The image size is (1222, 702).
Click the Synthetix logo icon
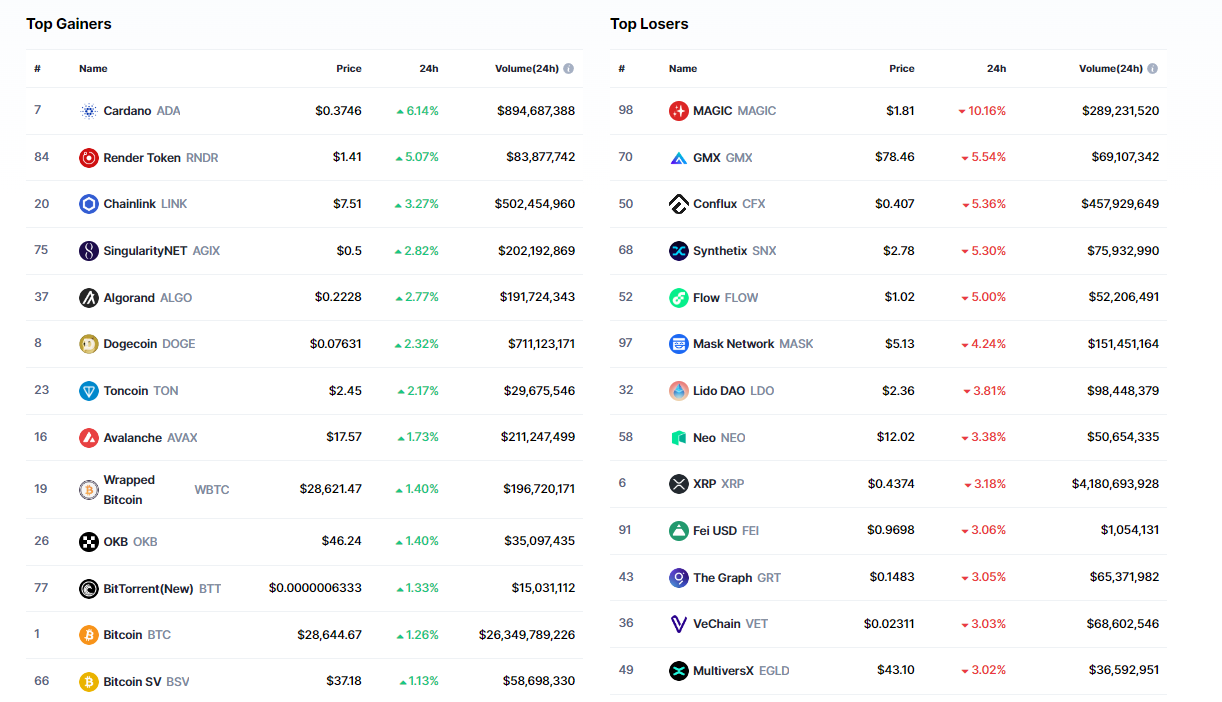pos(679,251)
